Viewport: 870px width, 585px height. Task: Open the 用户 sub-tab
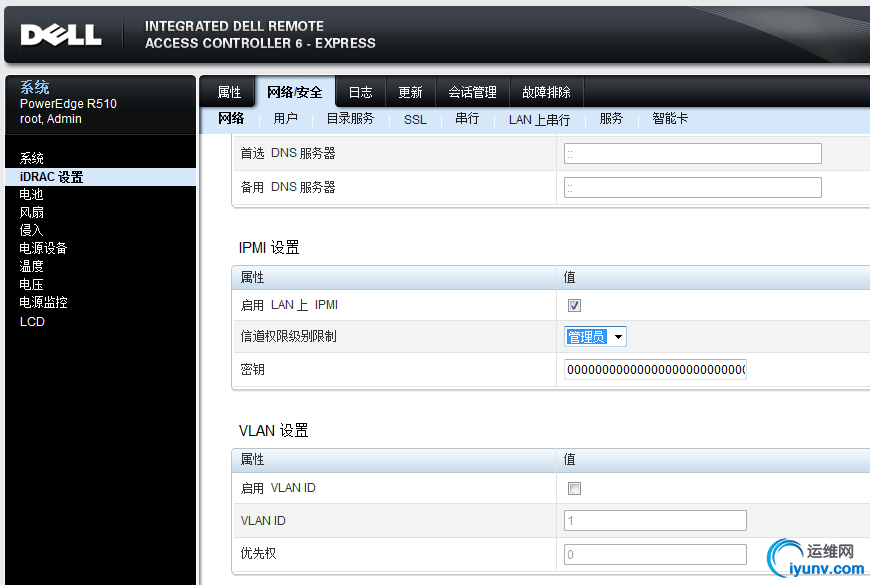(286, 119)
